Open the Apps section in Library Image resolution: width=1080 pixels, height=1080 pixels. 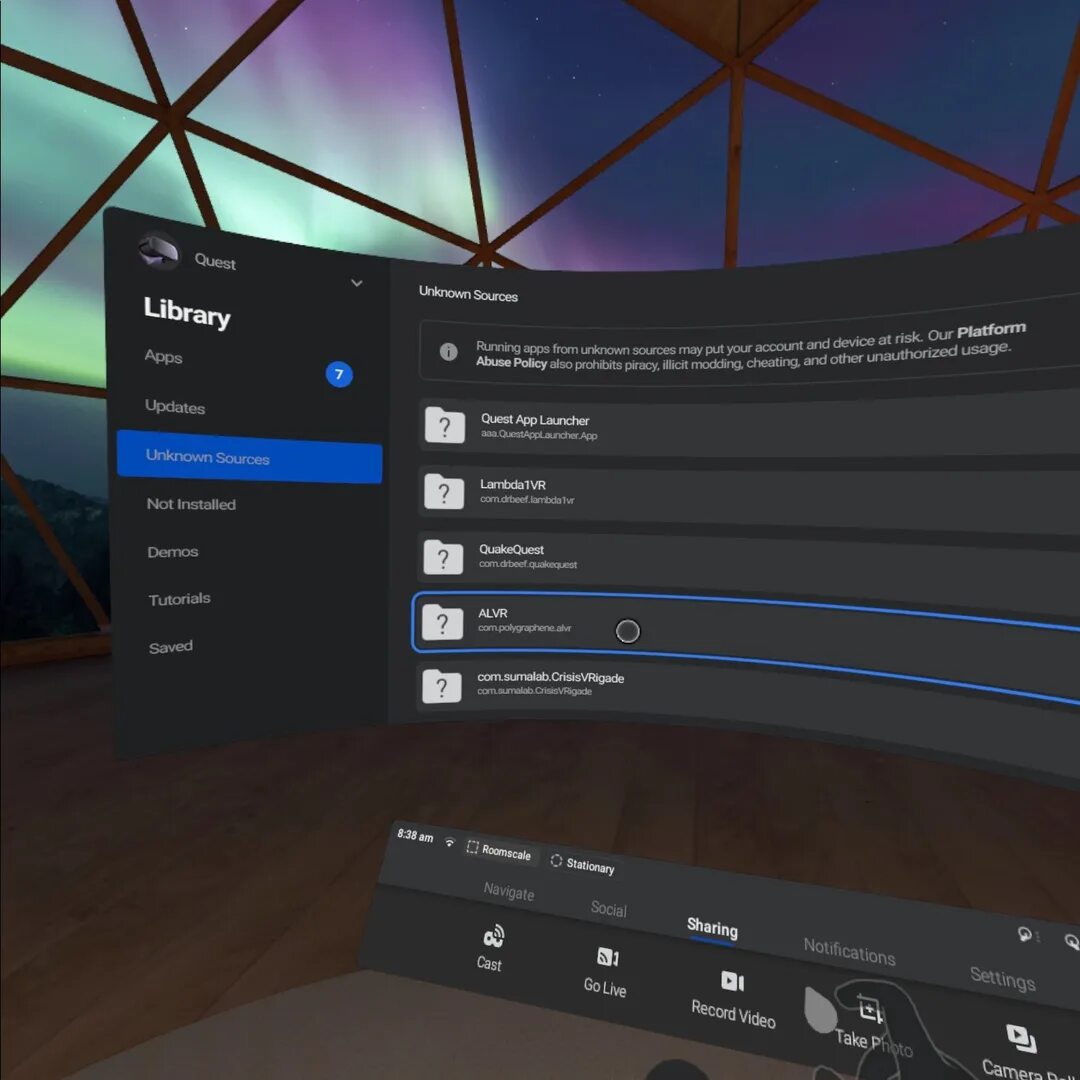pyautogui.click(x=163, y=357)
